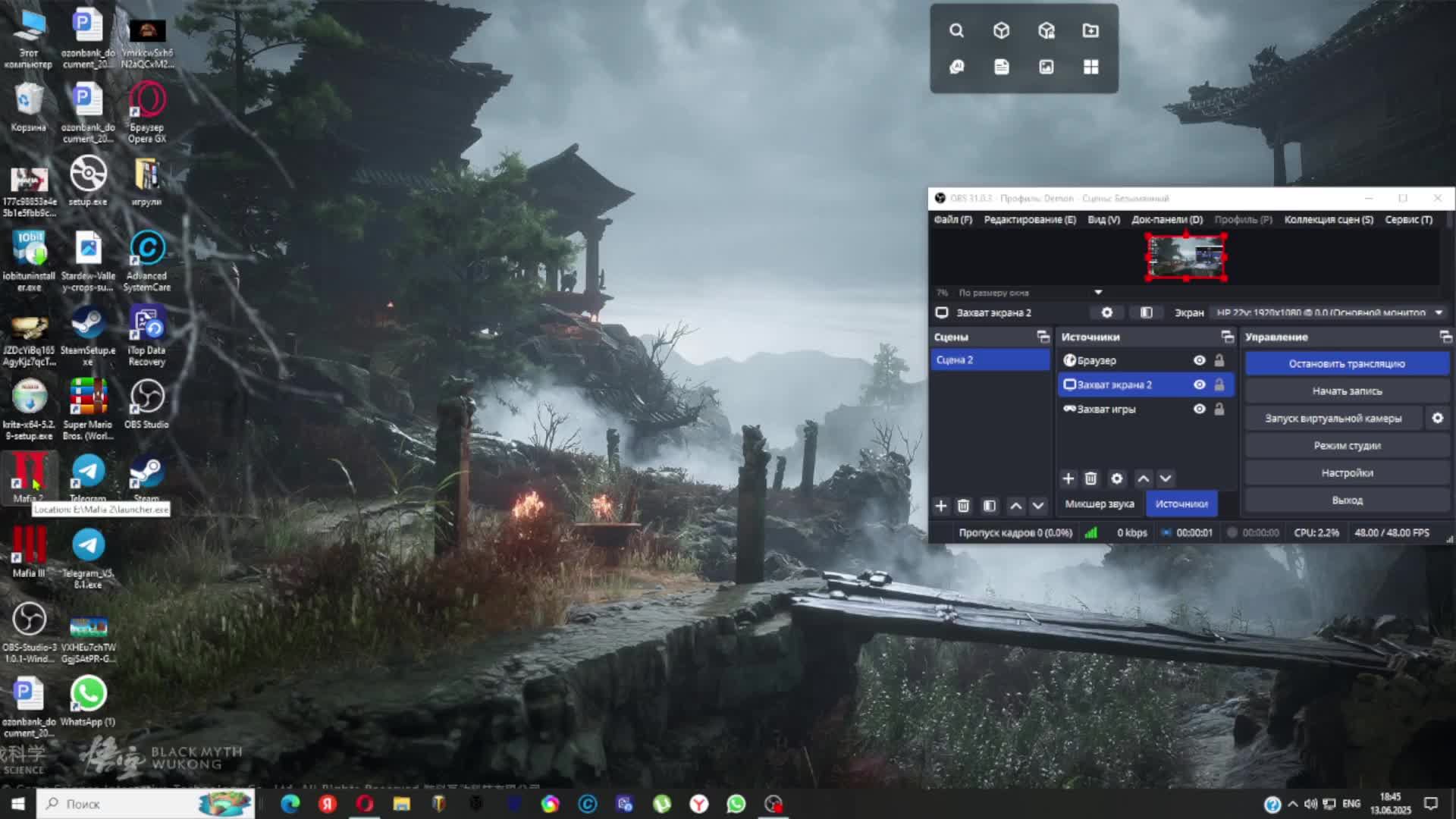Open WhatsApp from the taskbar

coord(736,804)
